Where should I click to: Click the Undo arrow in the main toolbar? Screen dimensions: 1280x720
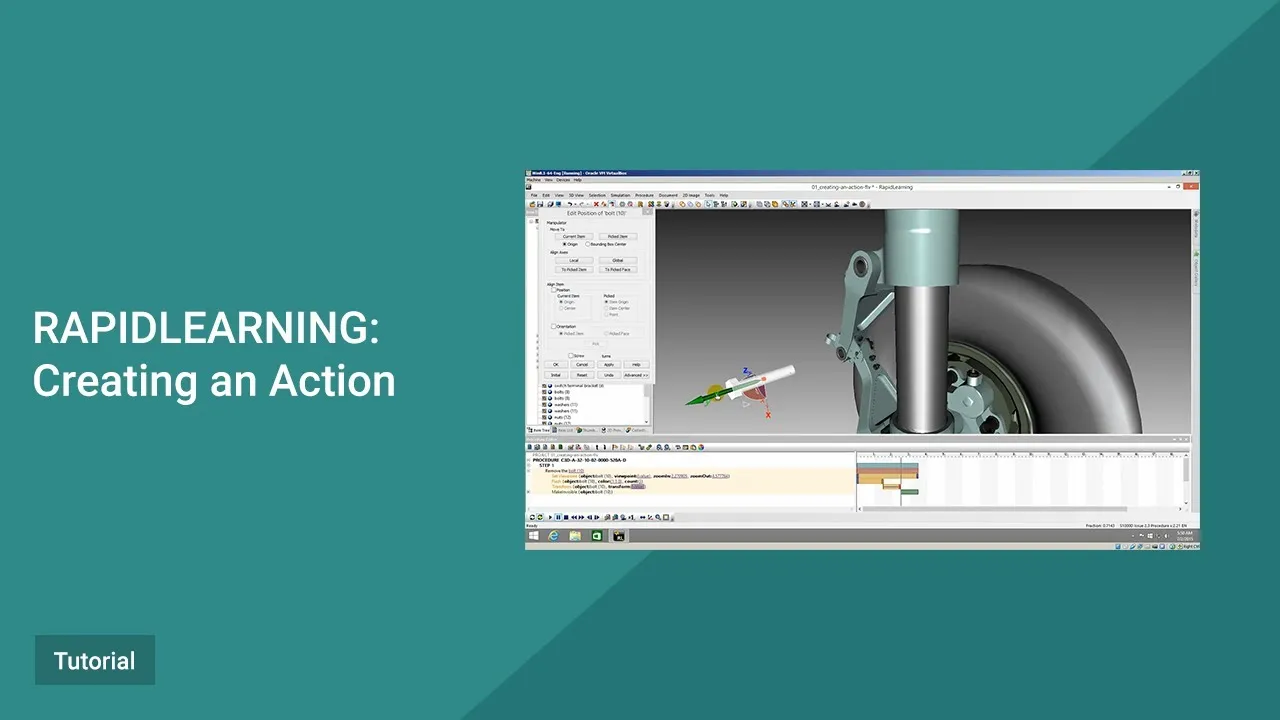[x=569, y=204]
